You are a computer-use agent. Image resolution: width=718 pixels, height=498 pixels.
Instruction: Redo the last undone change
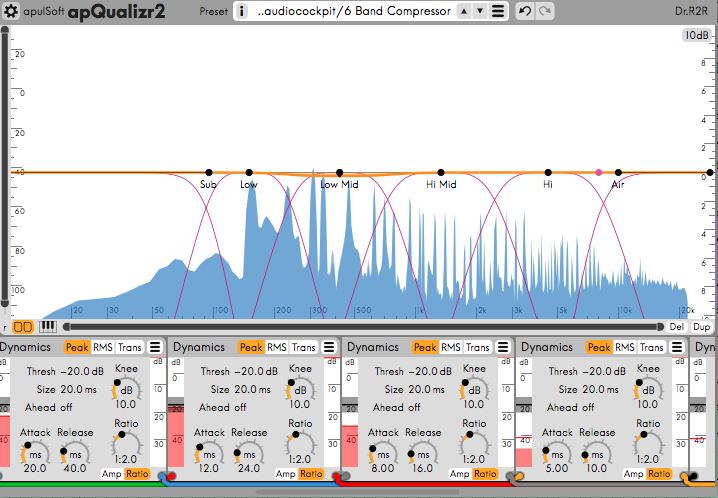click(544, 11)
